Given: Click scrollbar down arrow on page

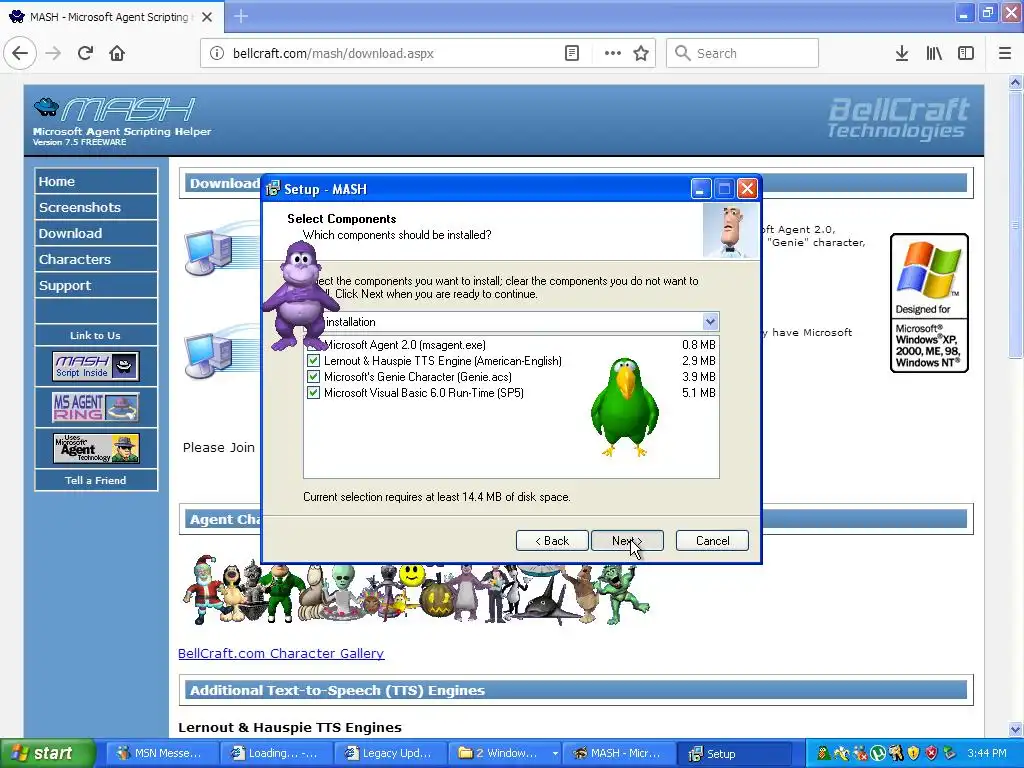Looking at the screenshot, I should tap(1015, 729).
